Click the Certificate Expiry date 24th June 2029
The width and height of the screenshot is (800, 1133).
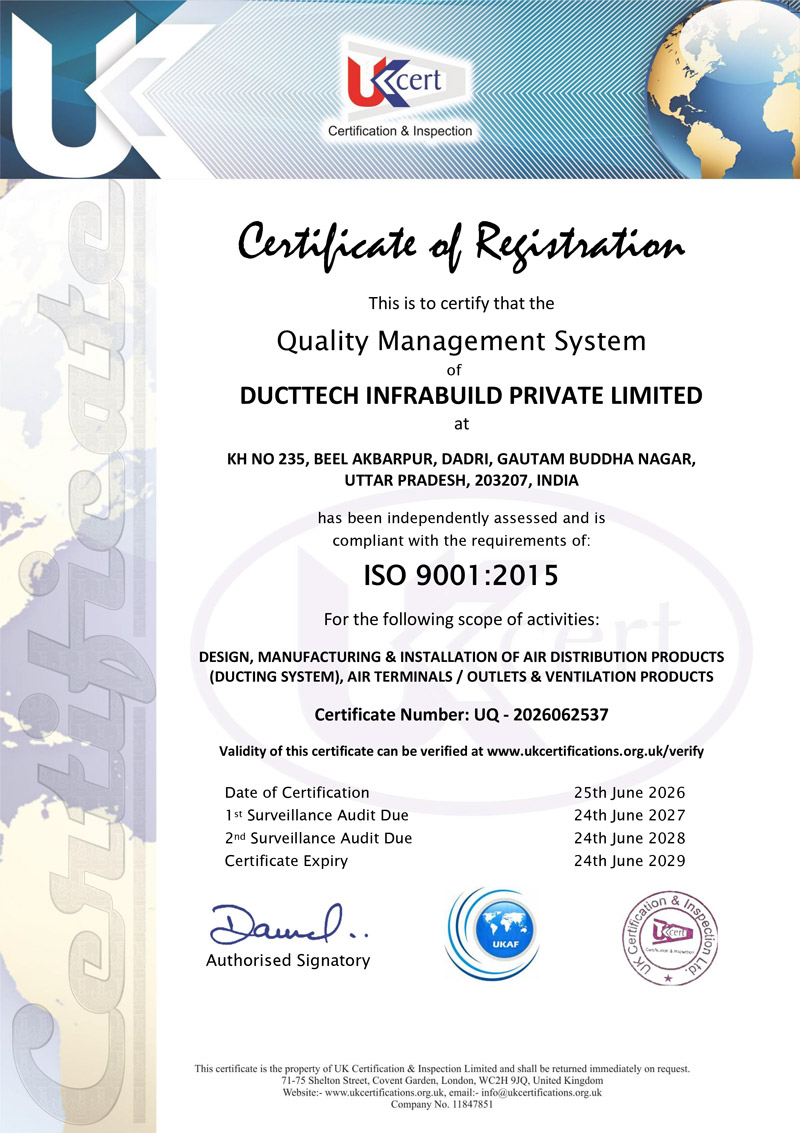[x=629, y=861]
